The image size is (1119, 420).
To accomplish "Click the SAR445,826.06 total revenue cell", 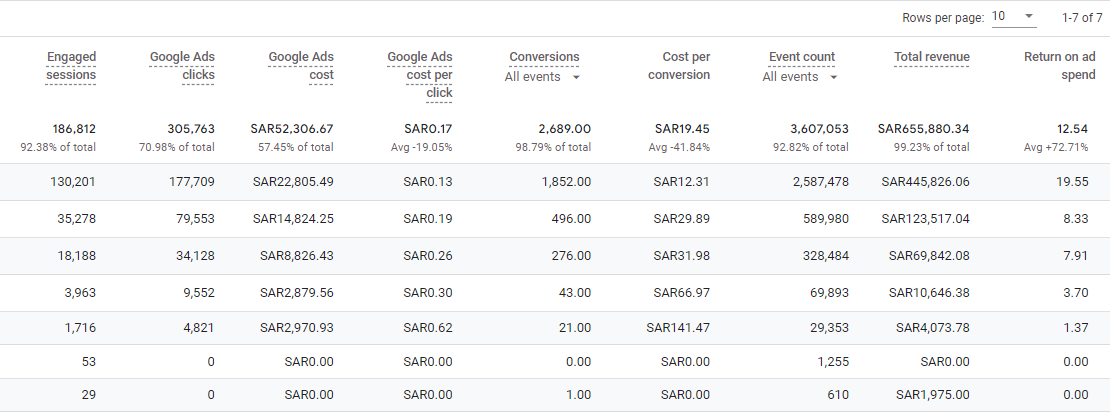I will [925, 182].
